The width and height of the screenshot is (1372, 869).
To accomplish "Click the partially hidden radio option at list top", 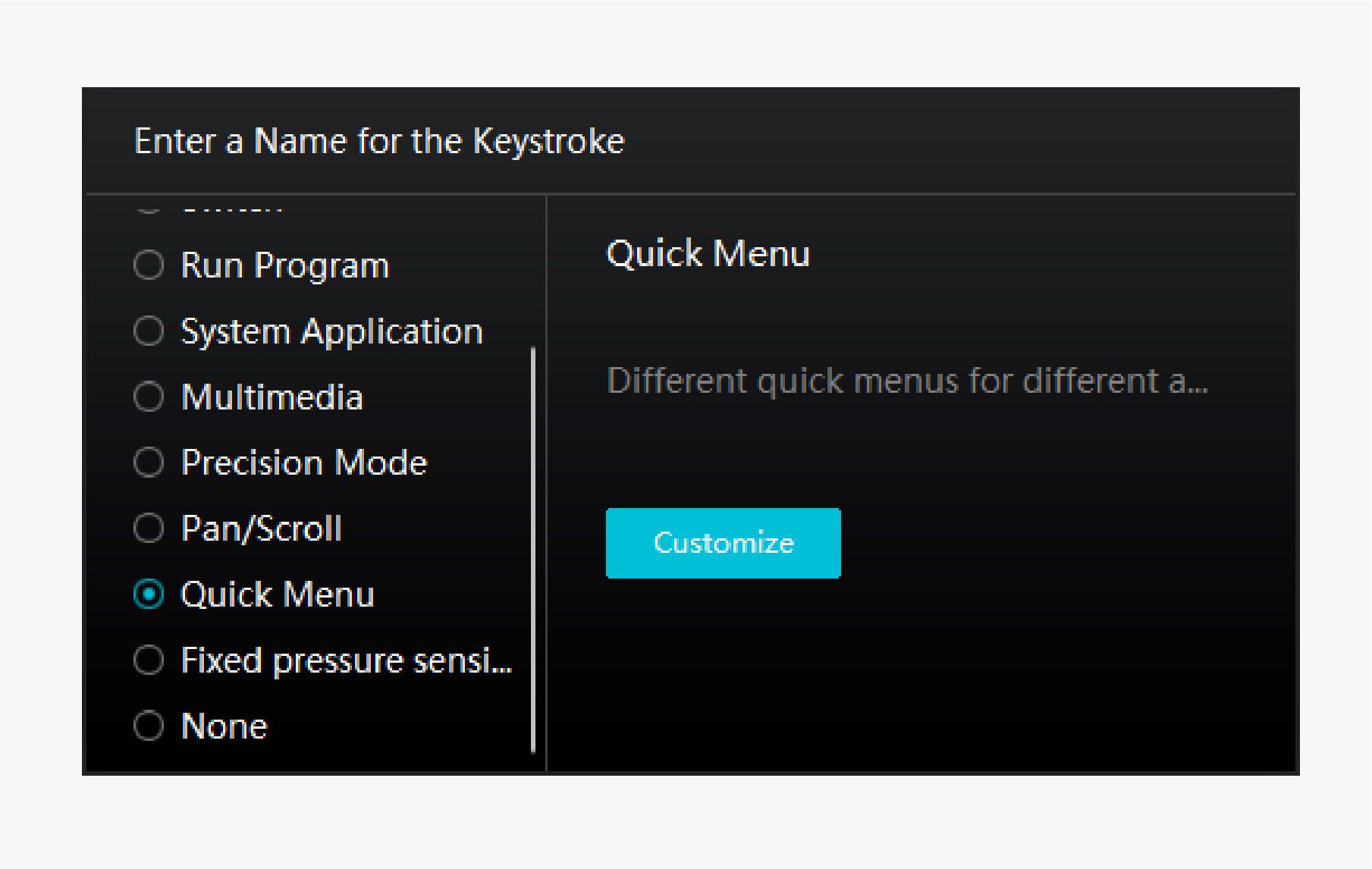I will click(x=209, y=206).
